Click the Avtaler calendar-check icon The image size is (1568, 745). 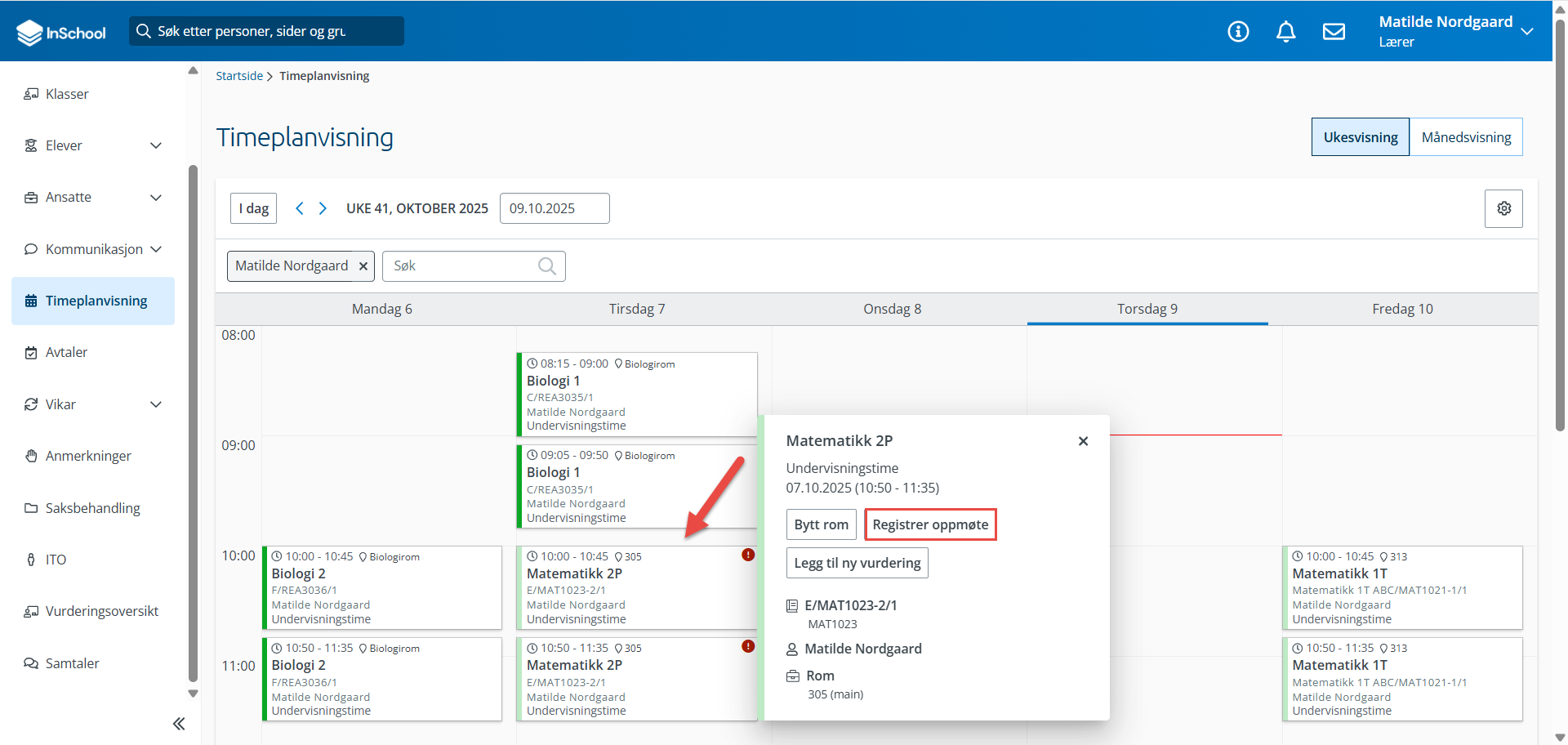[31, 352]
